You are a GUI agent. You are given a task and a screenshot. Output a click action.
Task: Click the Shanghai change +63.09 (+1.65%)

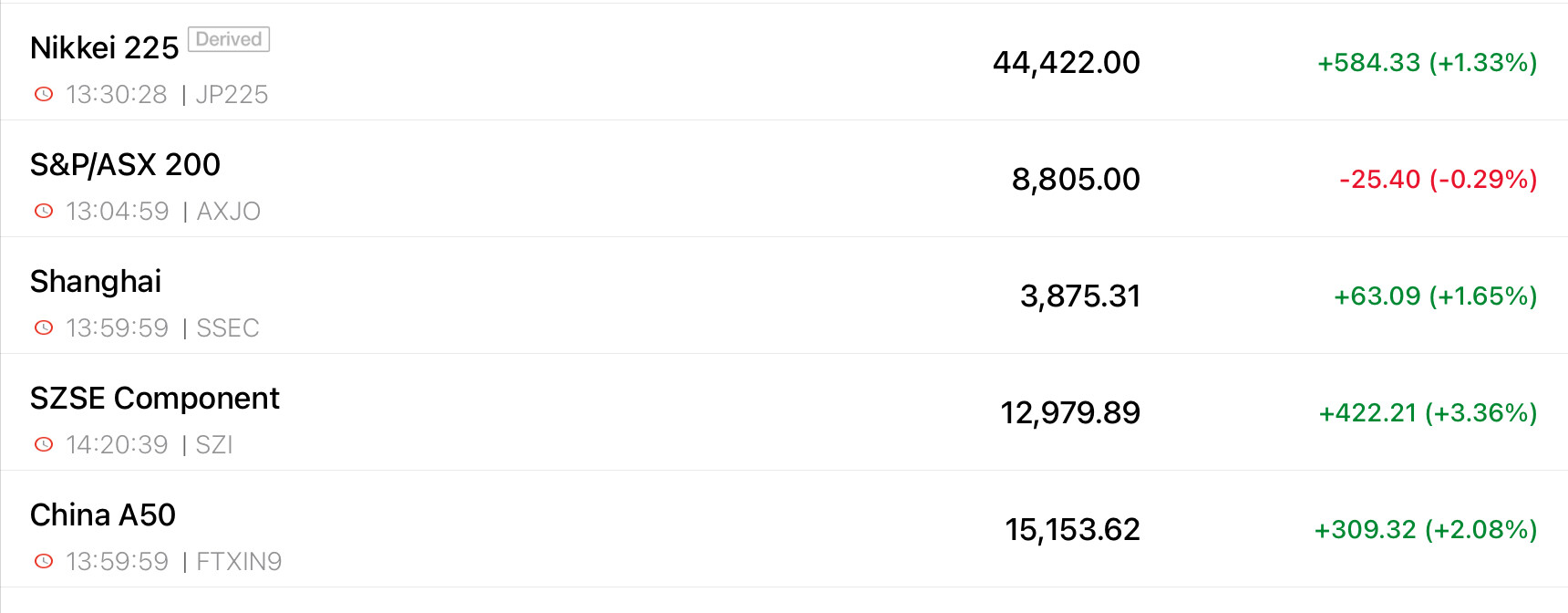[1435, 296]
